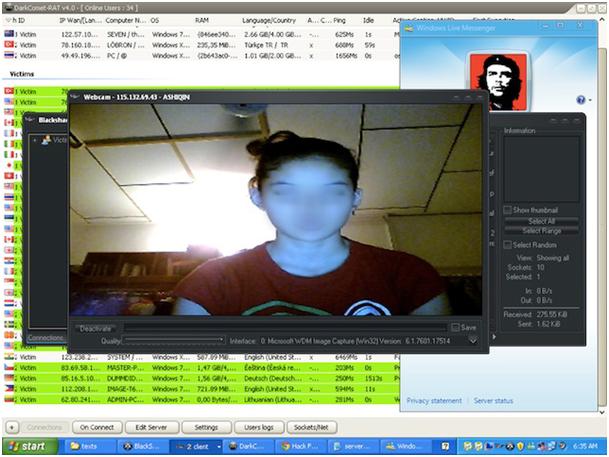Open the Hack P... browser taskbar item
This screenshot has width=609, height=457.
pos(299,446)
